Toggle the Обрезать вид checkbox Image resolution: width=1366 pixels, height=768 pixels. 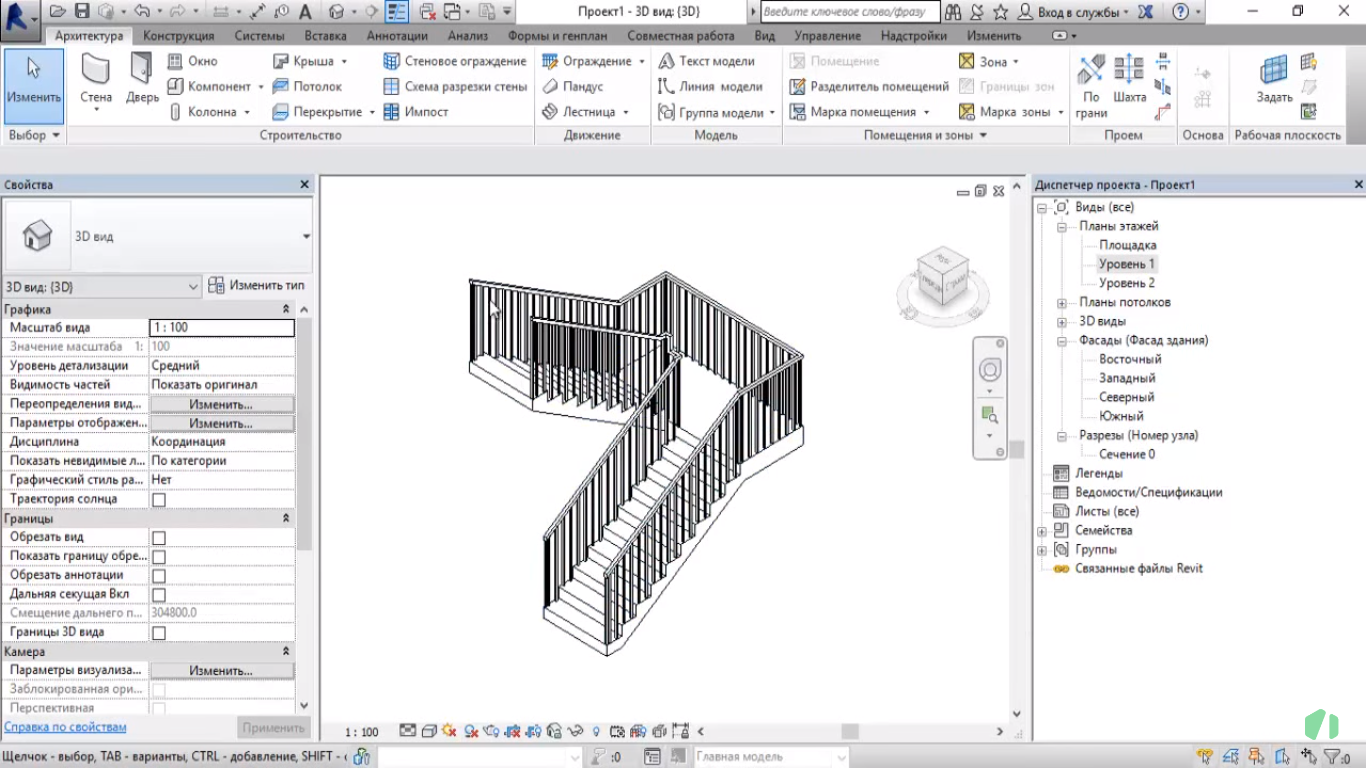158,538
